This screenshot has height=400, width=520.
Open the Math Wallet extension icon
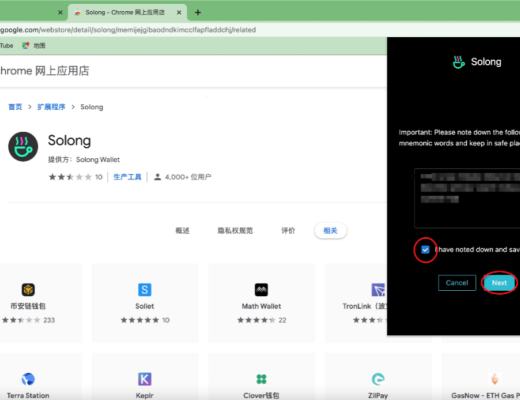pyautogui.click(x=261, y=289)
